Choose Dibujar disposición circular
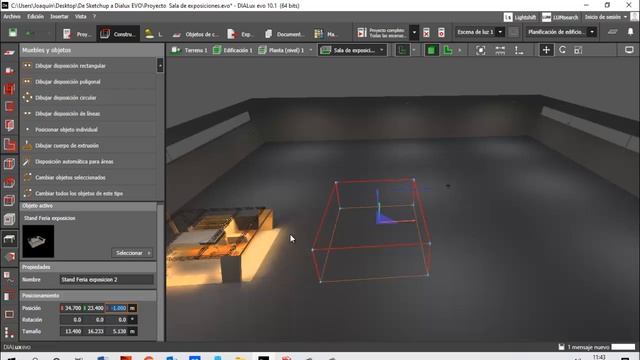 (x=88, y=98)
